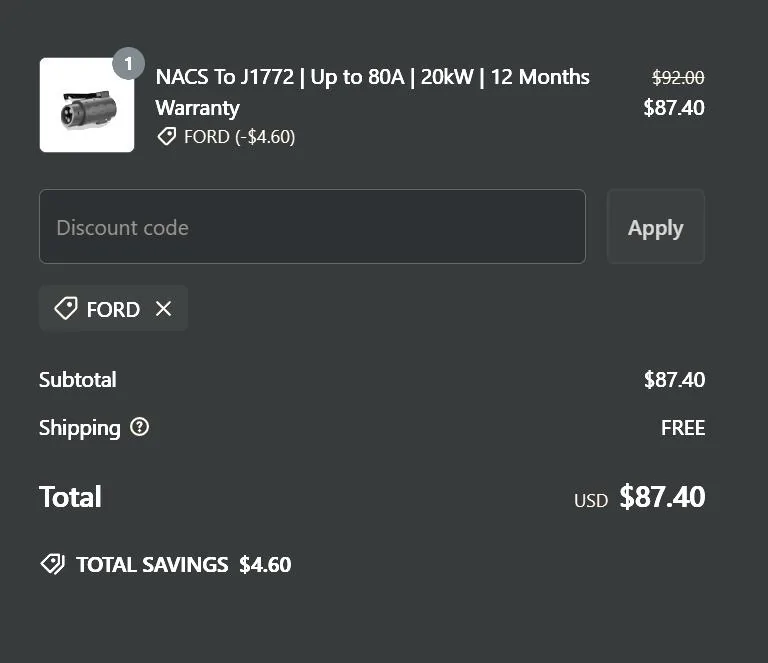The width and height of the screenshot is (768, 663).
Task: Click the crossed-out $92.00 original price
Action: 678,77
